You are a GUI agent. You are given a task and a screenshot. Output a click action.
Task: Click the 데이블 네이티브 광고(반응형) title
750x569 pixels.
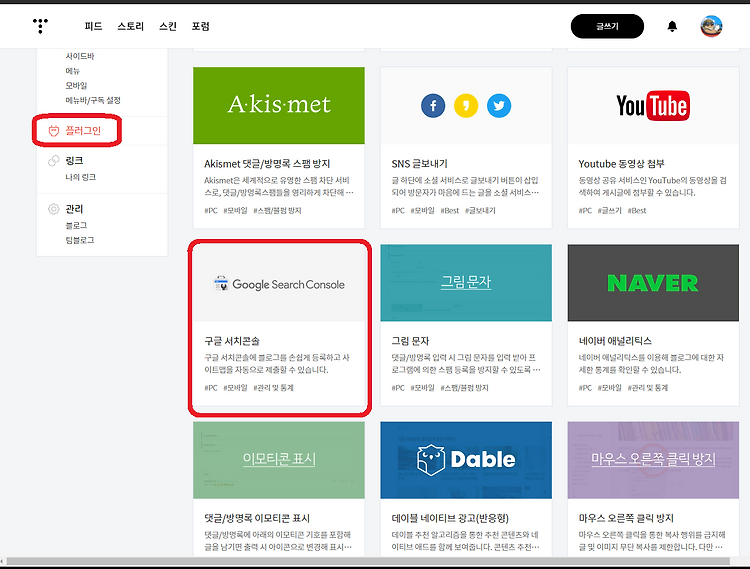450,518
